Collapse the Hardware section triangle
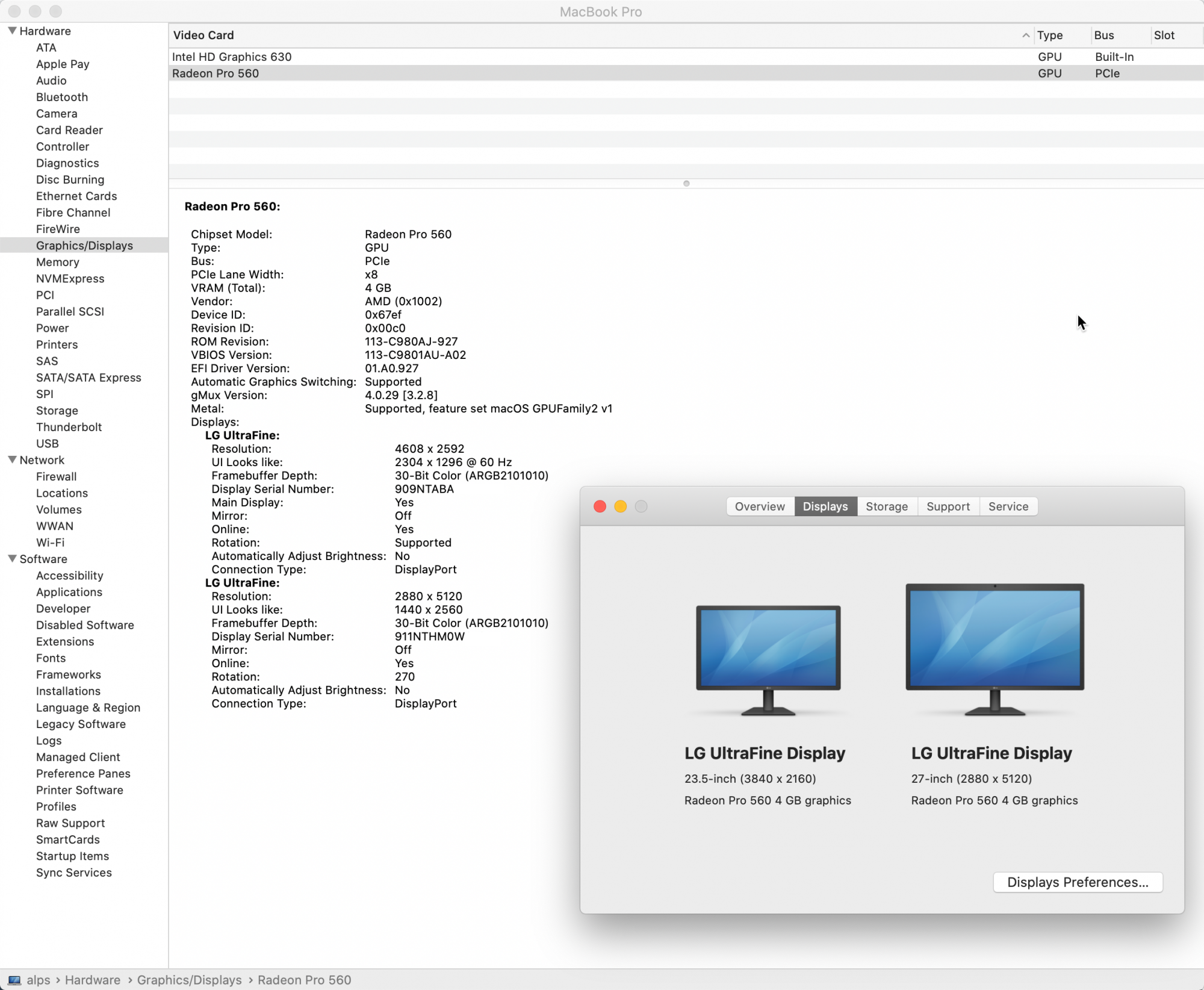 (12, 31)
